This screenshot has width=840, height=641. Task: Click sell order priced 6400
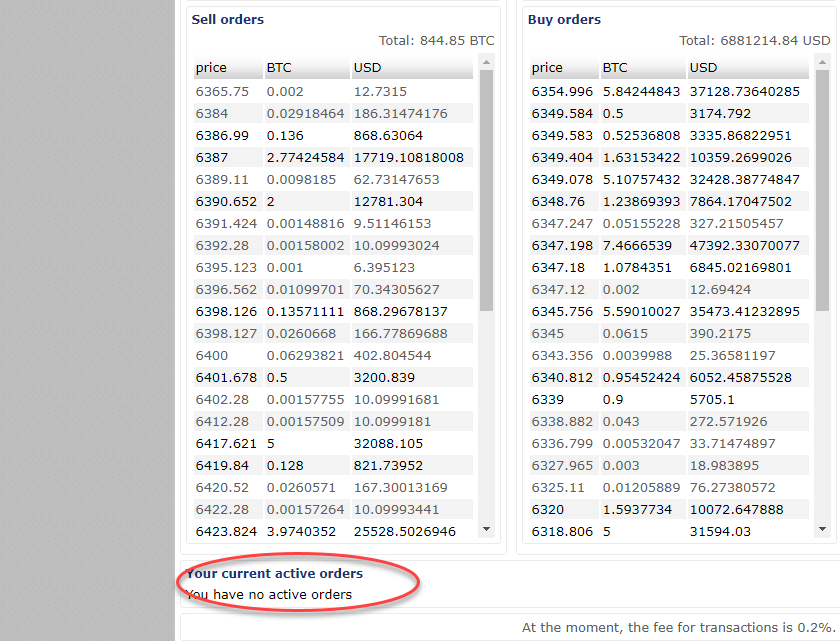[x=212, y=355]
